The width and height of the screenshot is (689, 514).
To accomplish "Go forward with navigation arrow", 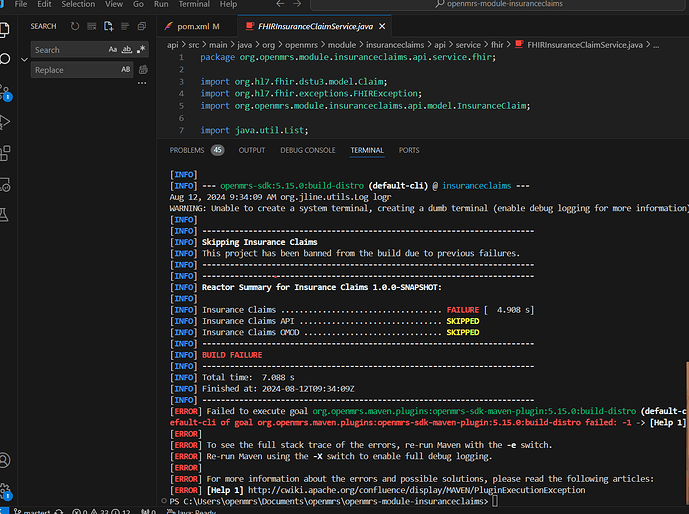I will (297, 4).
